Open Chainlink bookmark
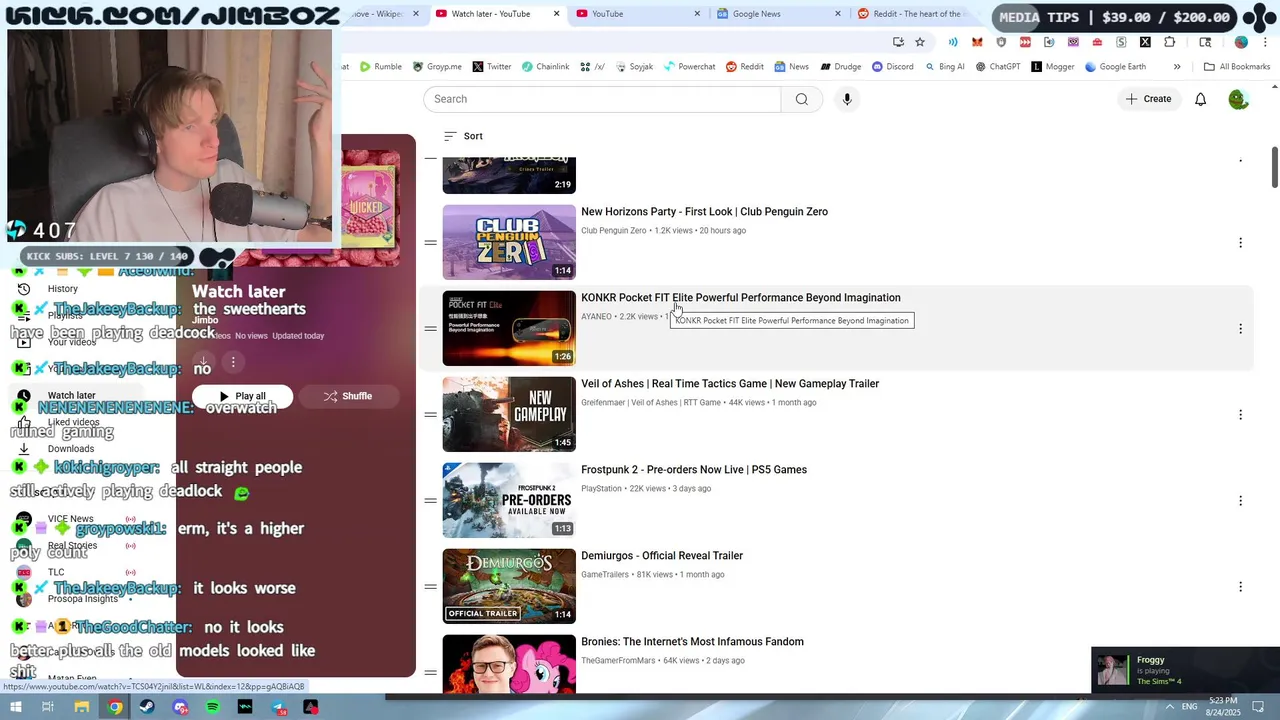 (544, 67)
